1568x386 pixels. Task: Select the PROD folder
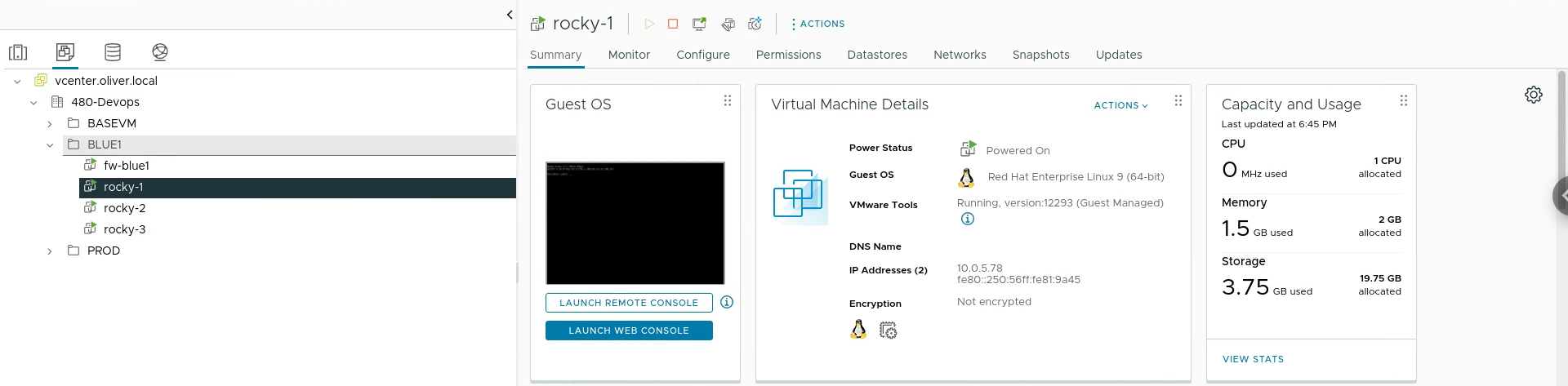click(x=104, y=251)
